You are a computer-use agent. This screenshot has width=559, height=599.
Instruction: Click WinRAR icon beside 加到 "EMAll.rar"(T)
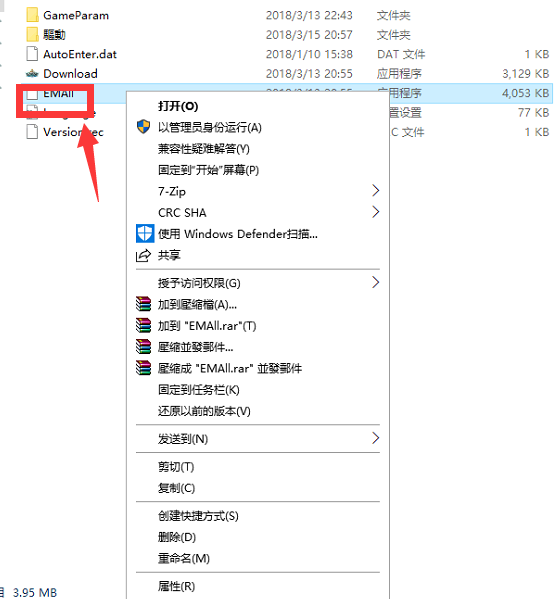click(x=143, y=325)
